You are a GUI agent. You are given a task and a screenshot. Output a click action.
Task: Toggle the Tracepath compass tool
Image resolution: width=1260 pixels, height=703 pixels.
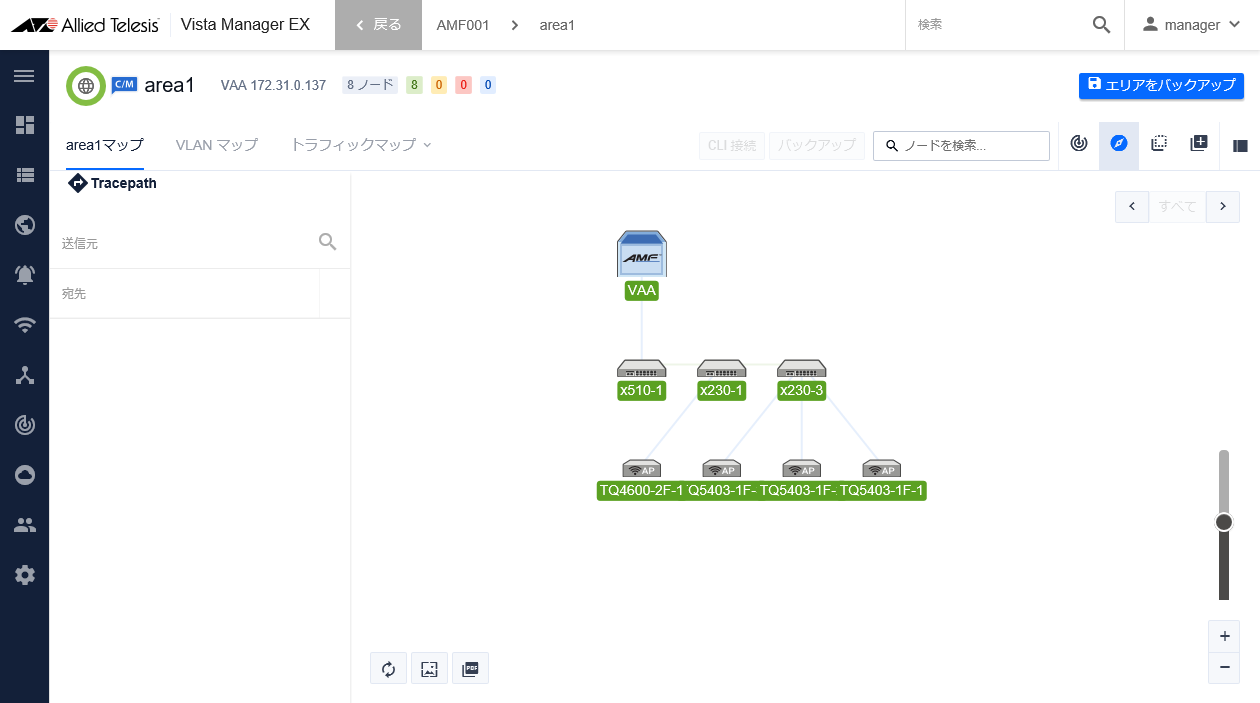tap(1119, 144)
